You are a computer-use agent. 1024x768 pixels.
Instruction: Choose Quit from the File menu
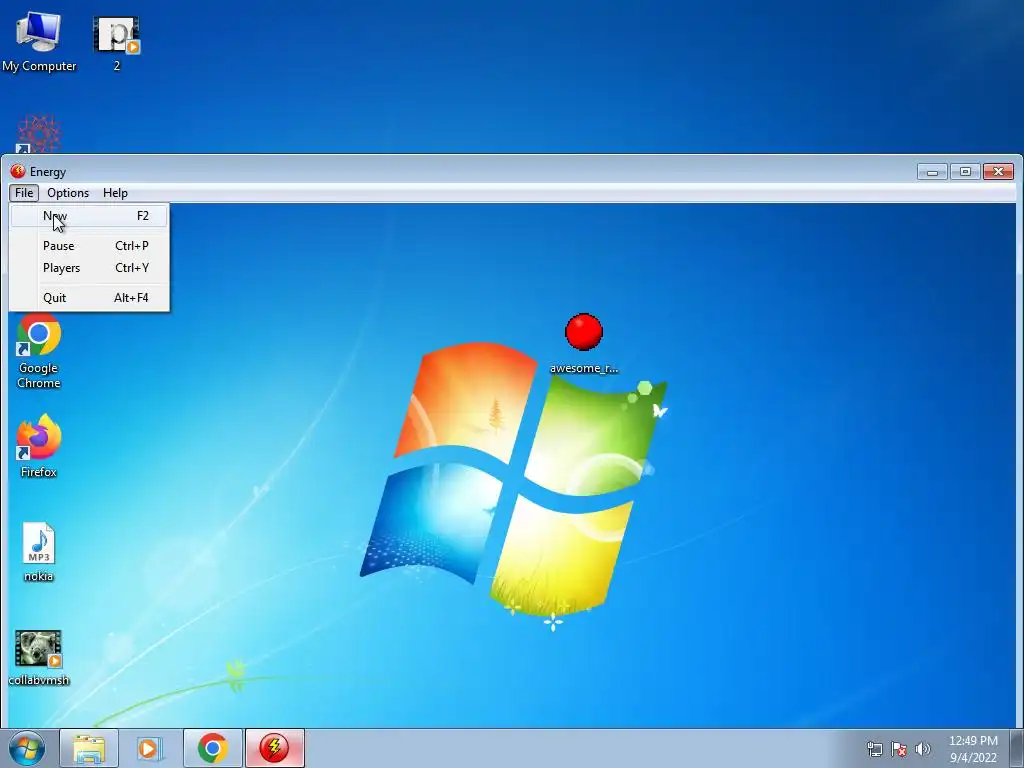tap(89, 298)
